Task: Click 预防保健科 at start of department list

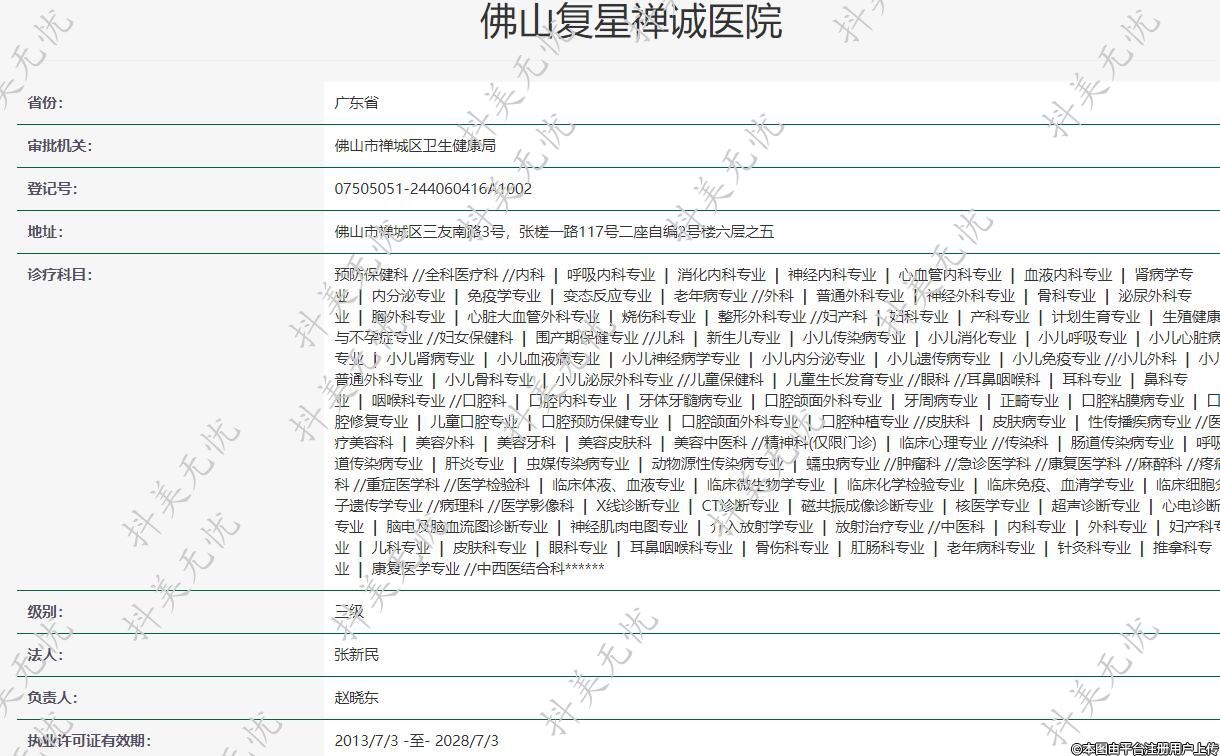Action: 371,275
